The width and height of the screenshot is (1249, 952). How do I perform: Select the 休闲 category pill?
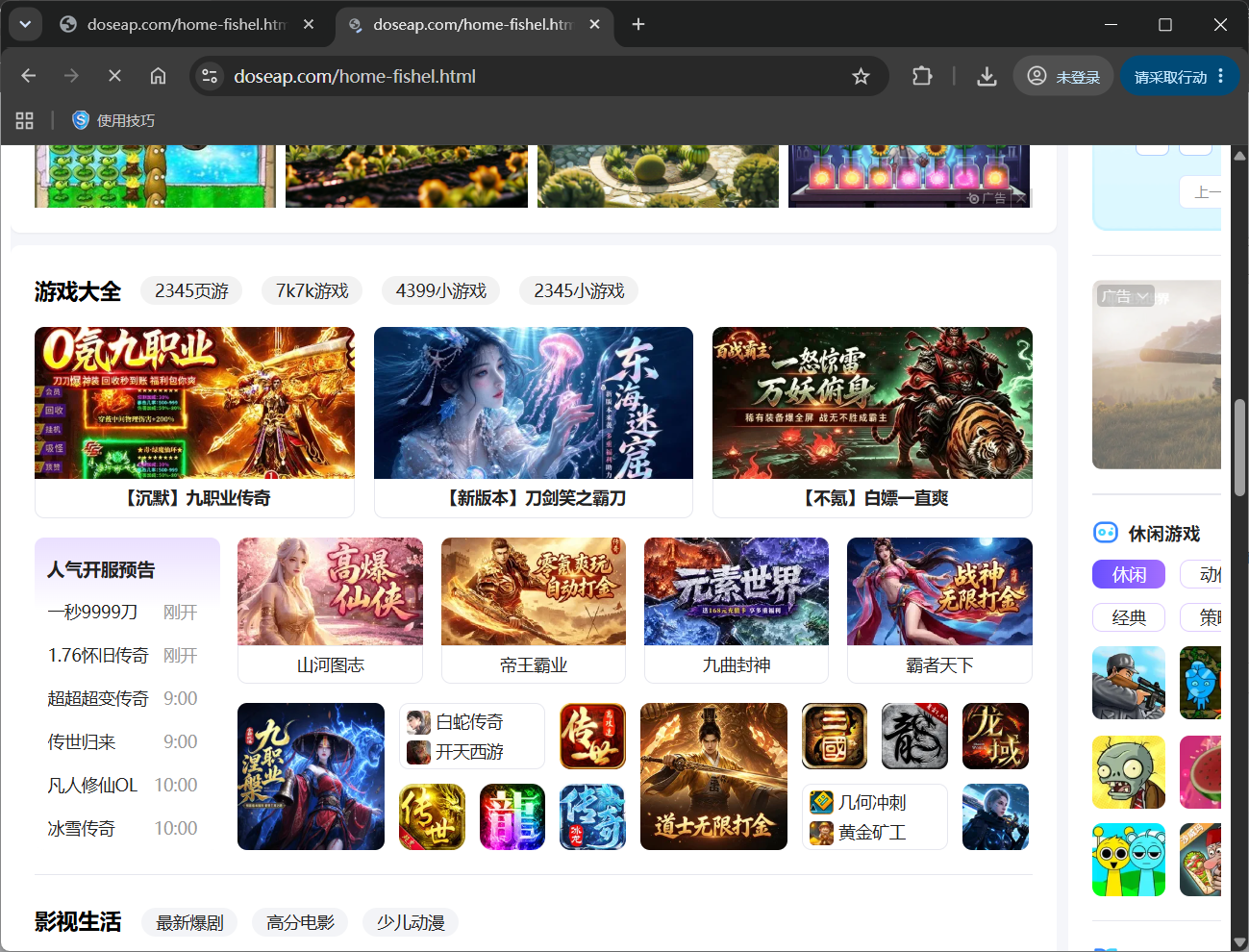tap(1129, 574)
